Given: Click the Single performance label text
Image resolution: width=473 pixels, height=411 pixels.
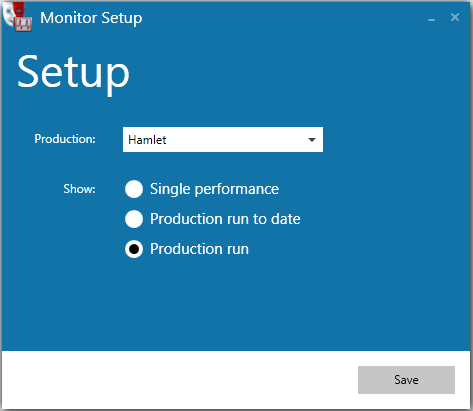Looking at the screenshot, I should coord(214,189).
